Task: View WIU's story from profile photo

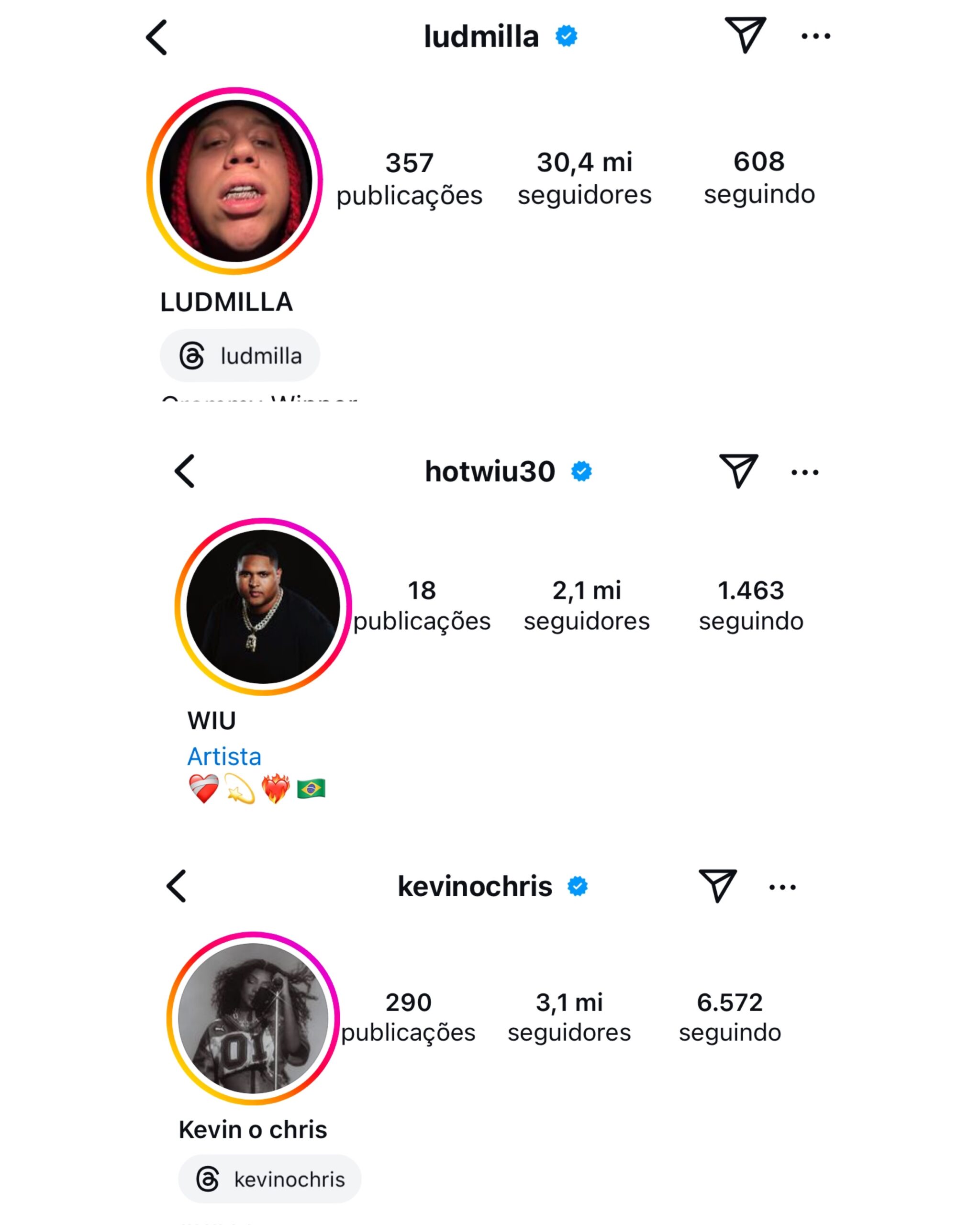Action: tap(263, 606)
